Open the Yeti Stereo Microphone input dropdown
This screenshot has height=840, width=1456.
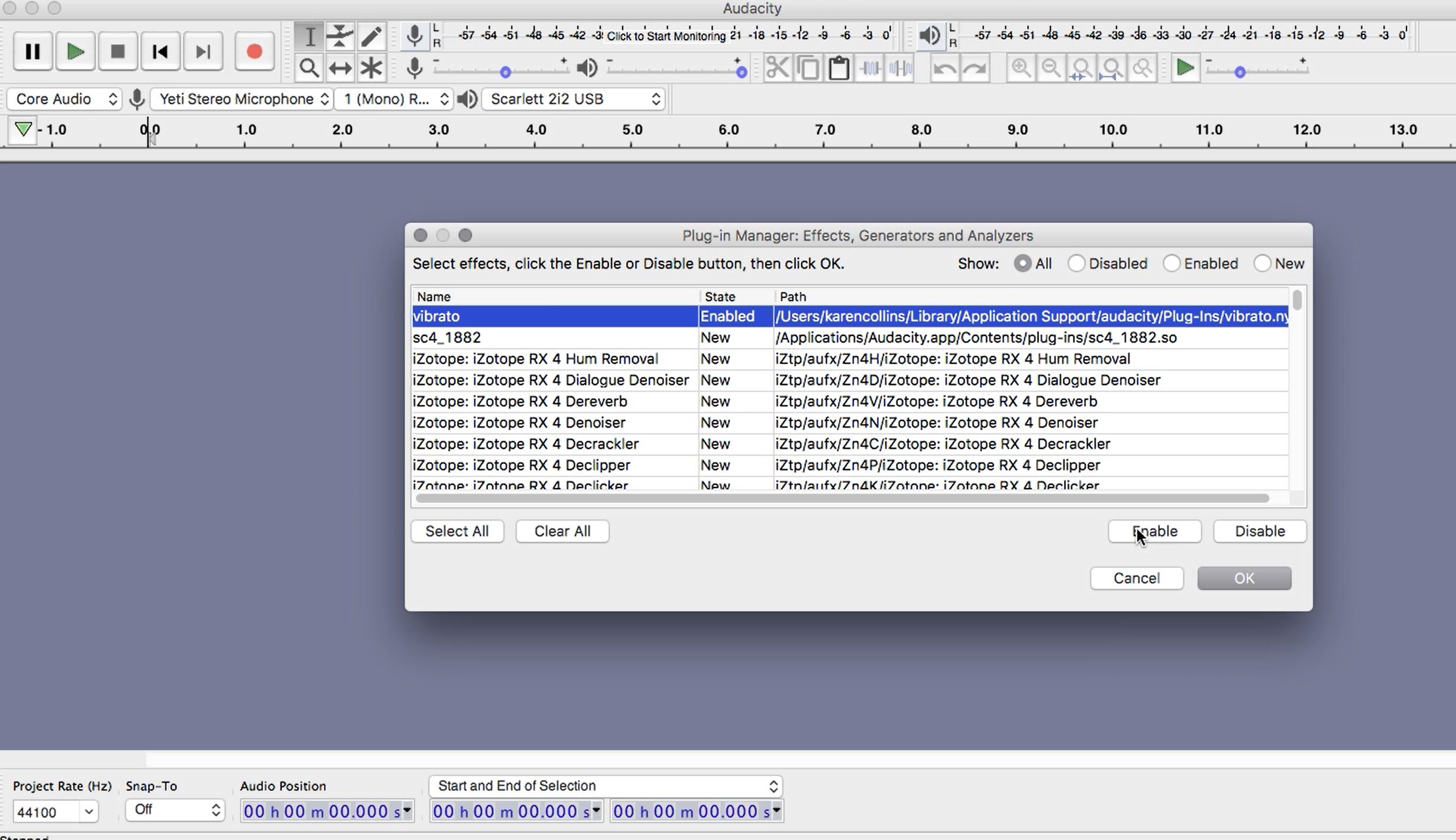click(241, 99)
